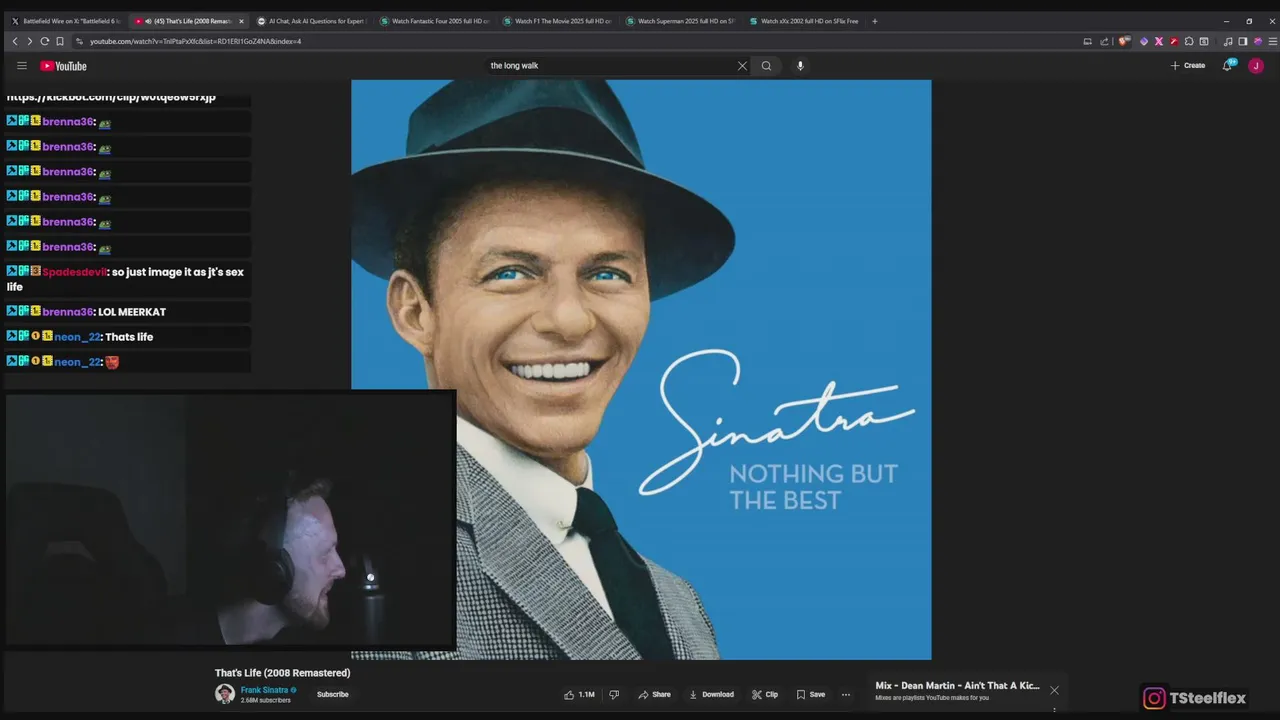The image size is (1280, 720).
Task: Click the purple diamond extension icon
Action: click(1144, 41)
